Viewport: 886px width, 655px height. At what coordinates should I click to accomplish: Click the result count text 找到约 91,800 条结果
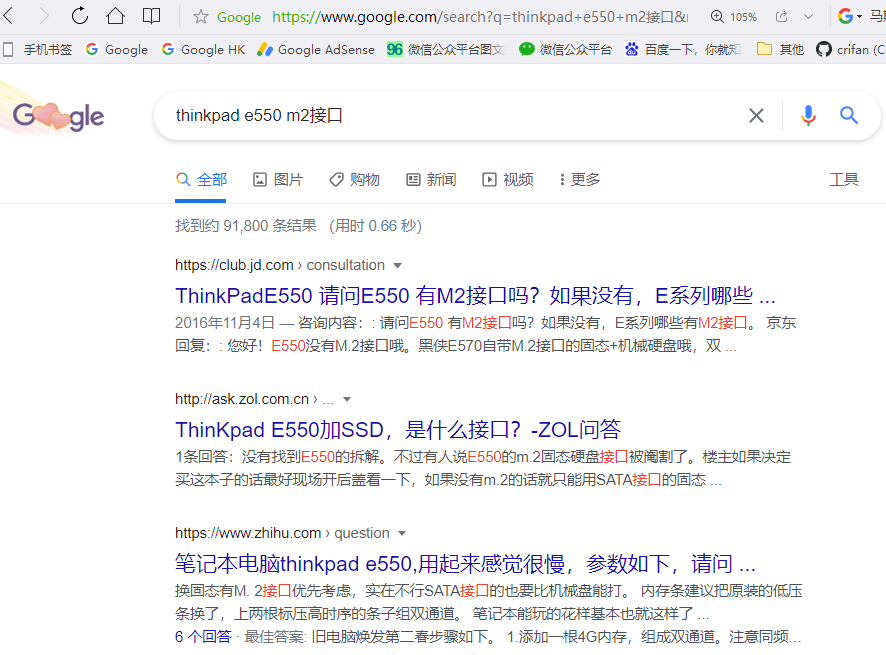pyautogui.click(x=246, y=226)
